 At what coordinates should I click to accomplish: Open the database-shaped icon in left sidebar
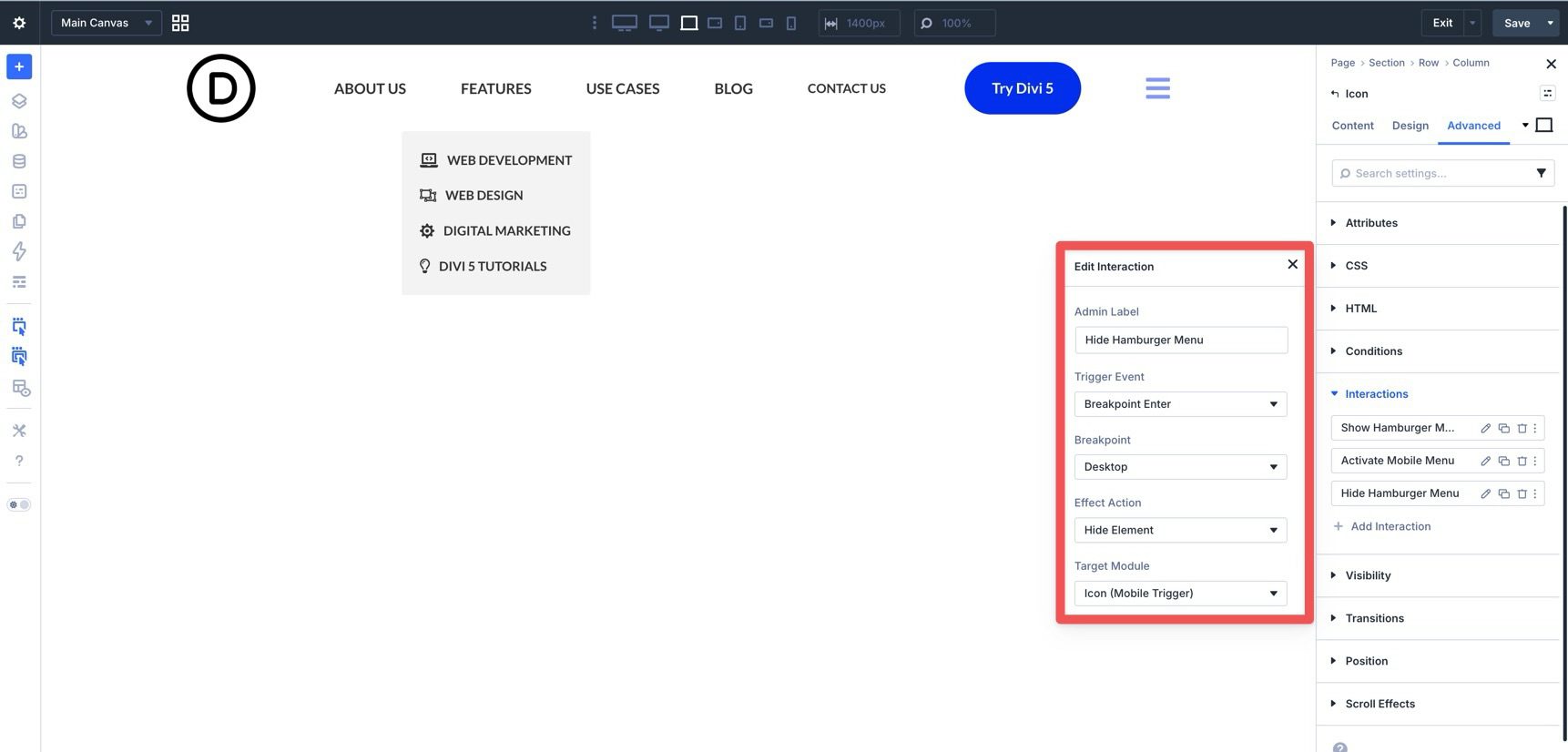pyautogui.click(x=19, y=161)
